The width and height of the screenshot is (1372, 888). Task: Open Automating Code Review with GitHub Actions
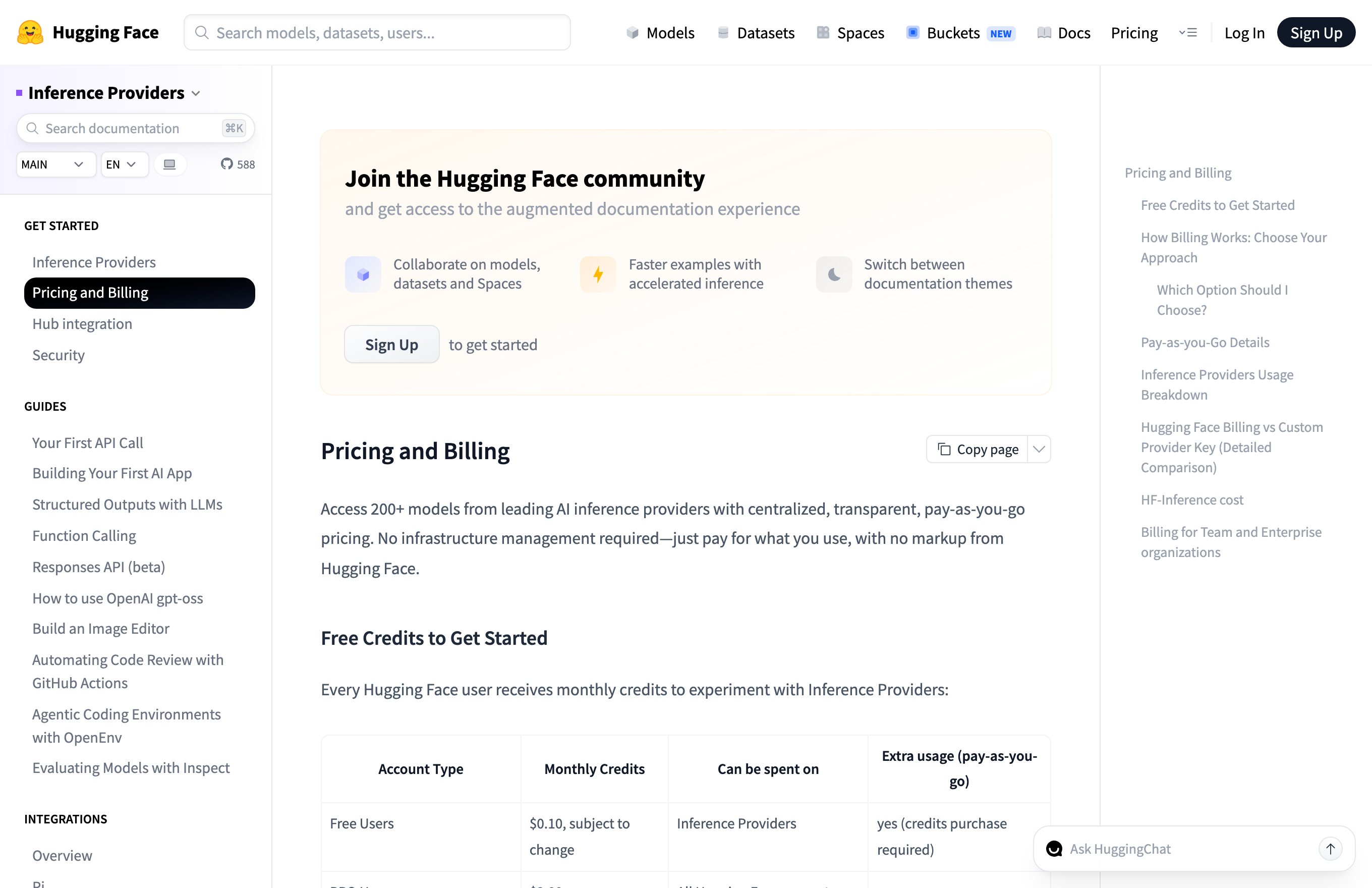coord(128,671)
